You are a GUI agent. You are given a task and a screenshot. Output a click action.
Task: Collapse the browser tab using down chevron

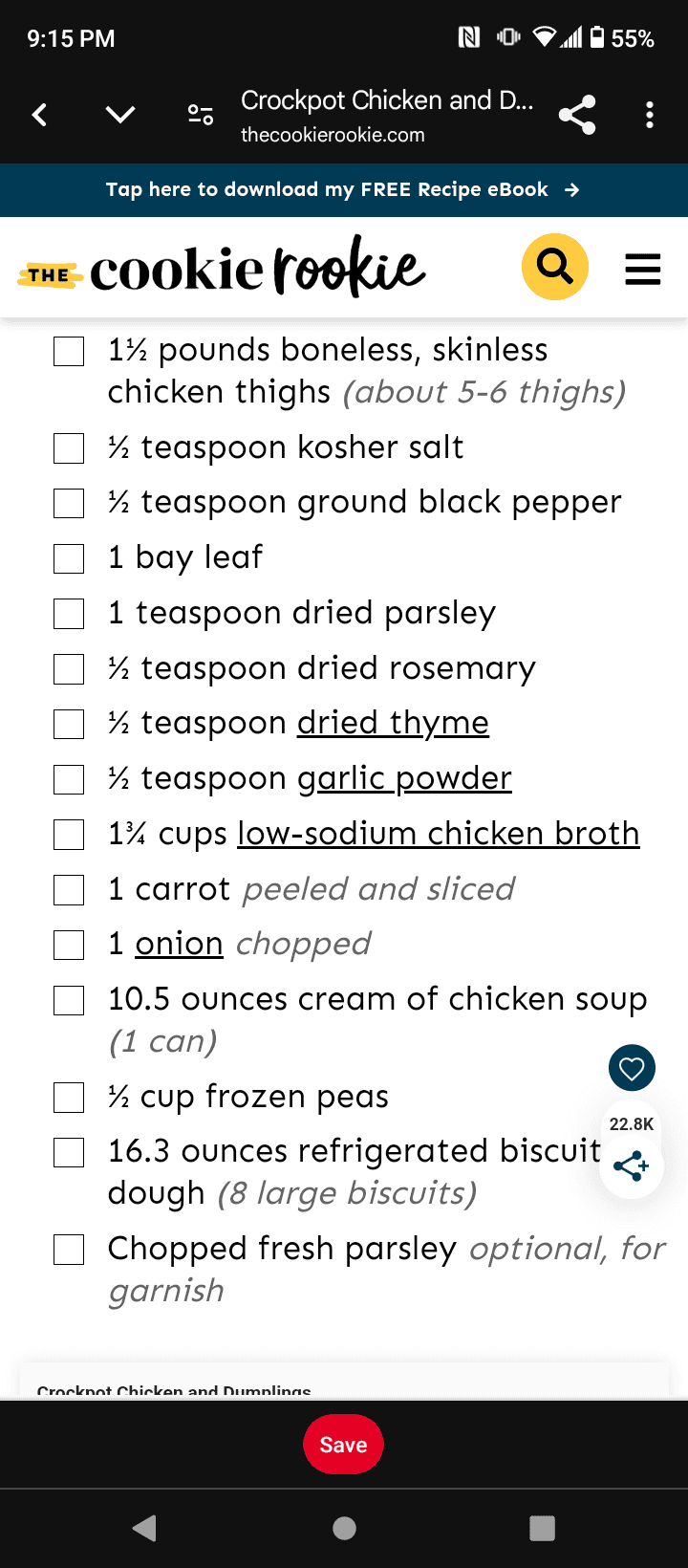pos(120,116)
